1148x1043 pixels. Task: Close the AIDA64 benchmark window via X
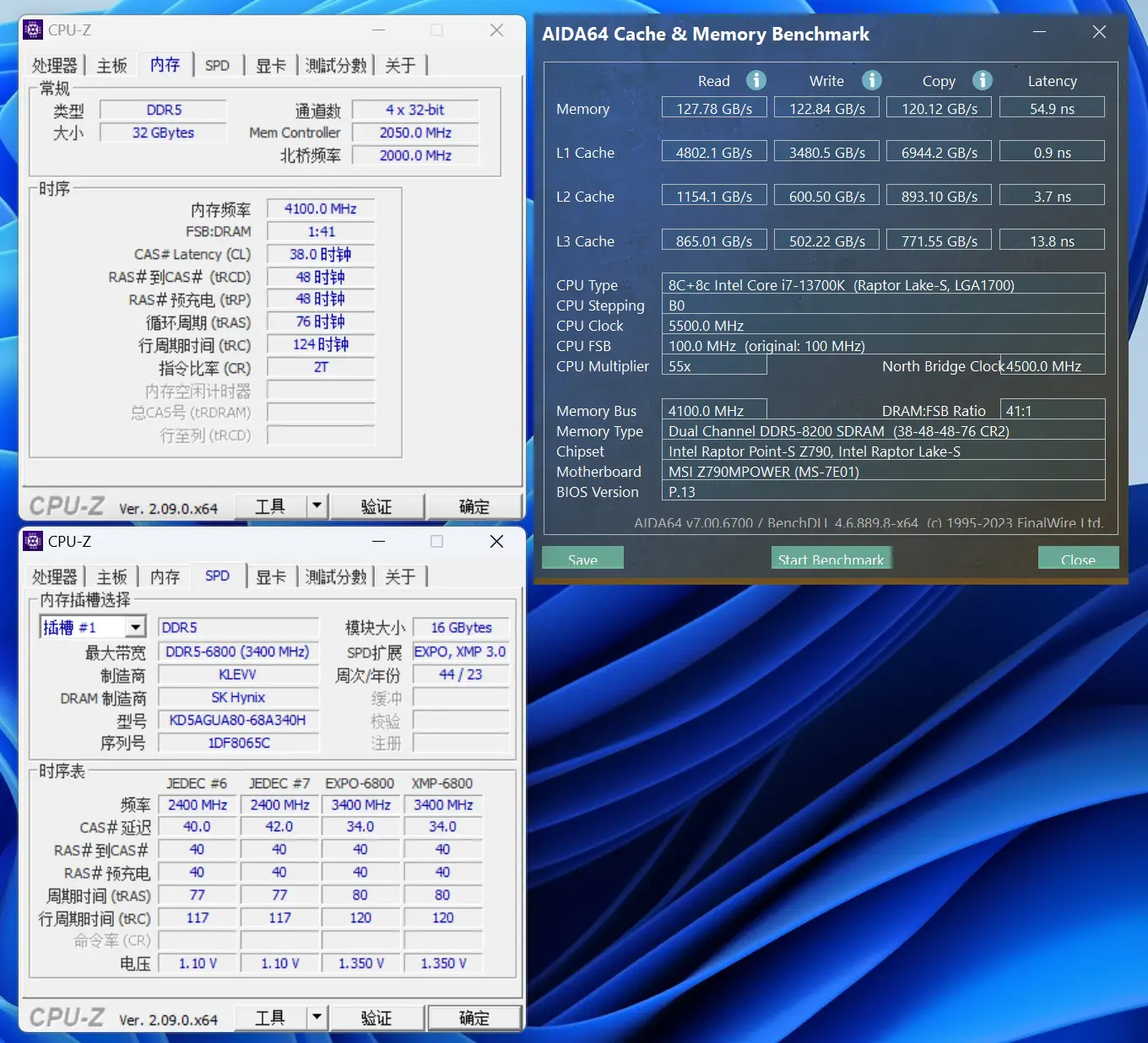[x=1099, y=32]
